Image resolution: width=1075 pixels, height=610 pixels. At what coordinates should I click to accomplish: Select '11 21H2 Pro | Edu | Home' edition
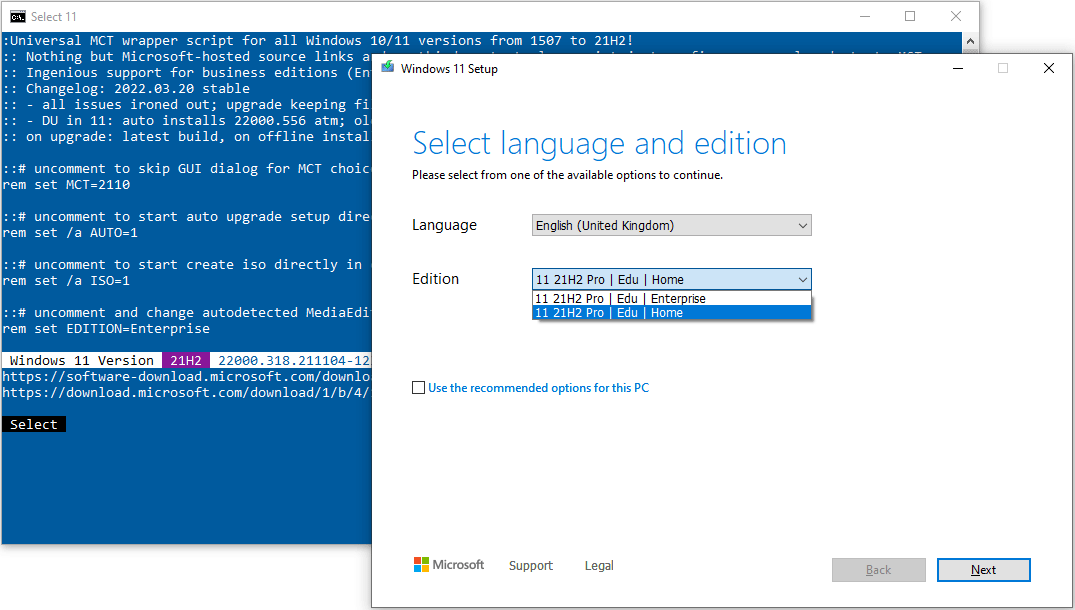tap(618, 312)
